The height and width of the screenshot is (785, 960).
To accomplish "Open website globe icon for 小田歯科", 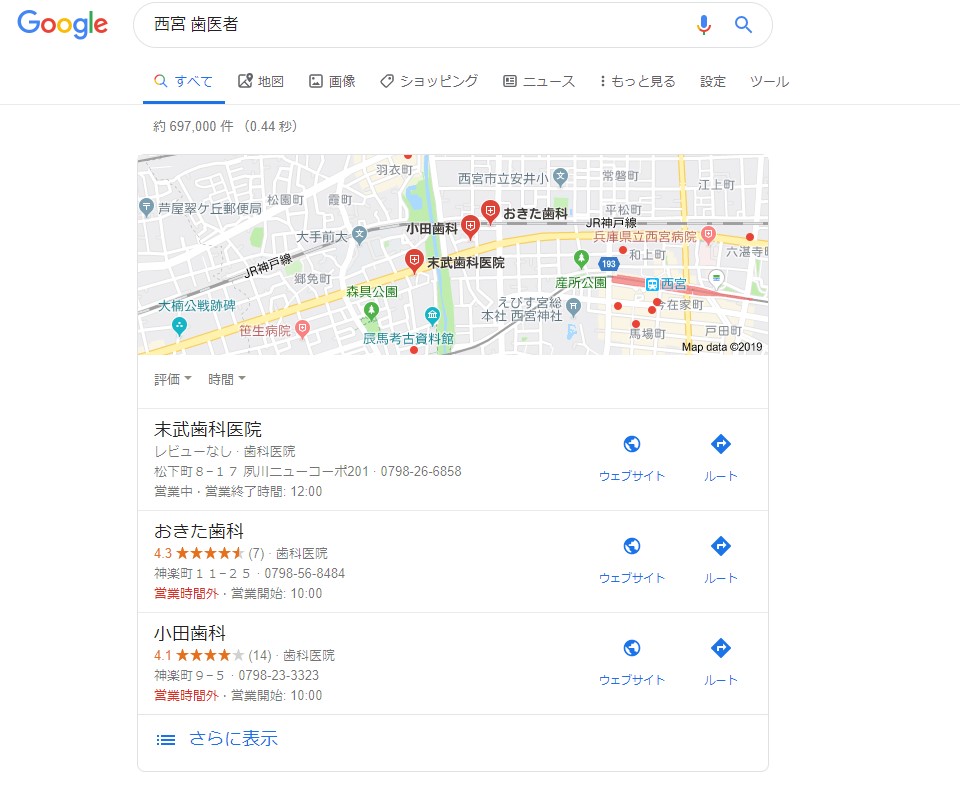I will tap(632, 648).
